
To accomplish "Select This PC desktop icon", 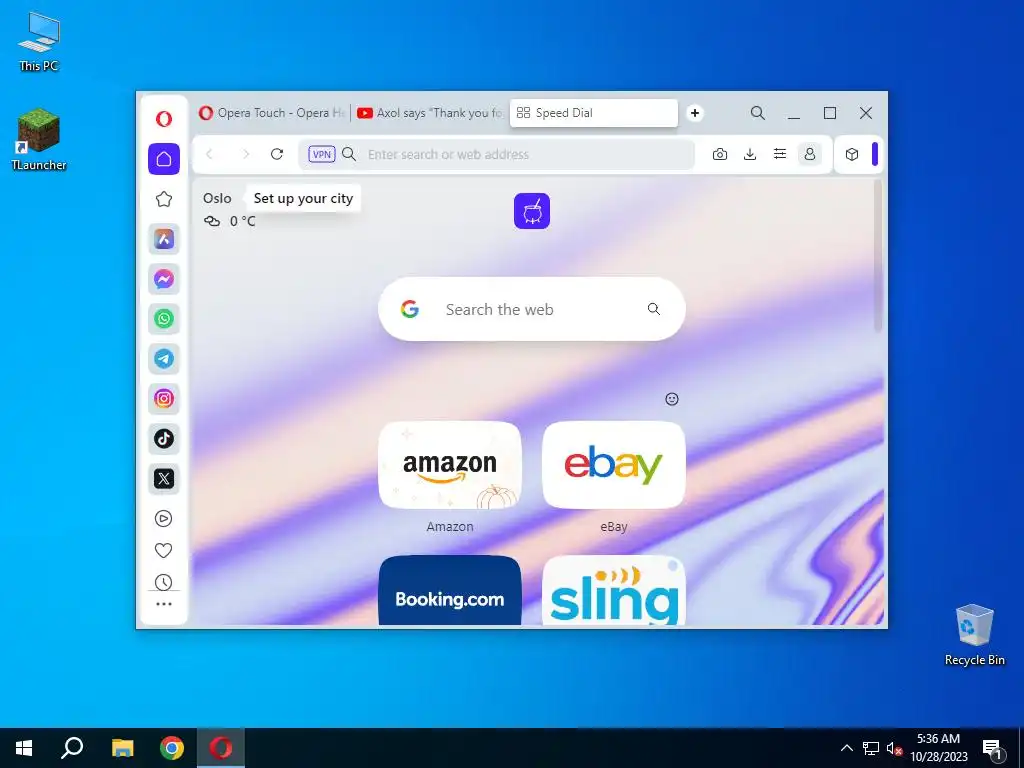I will (x=39, y=42).
